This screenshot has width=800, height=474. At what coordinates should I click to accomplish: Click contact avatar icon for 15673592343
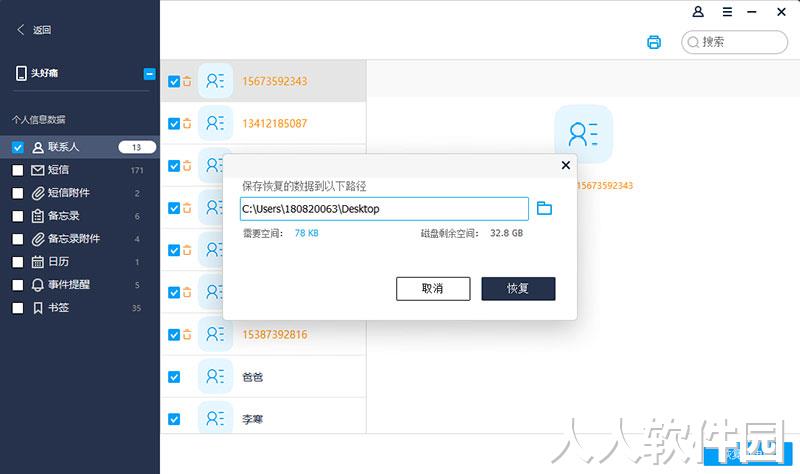point(215,81)
